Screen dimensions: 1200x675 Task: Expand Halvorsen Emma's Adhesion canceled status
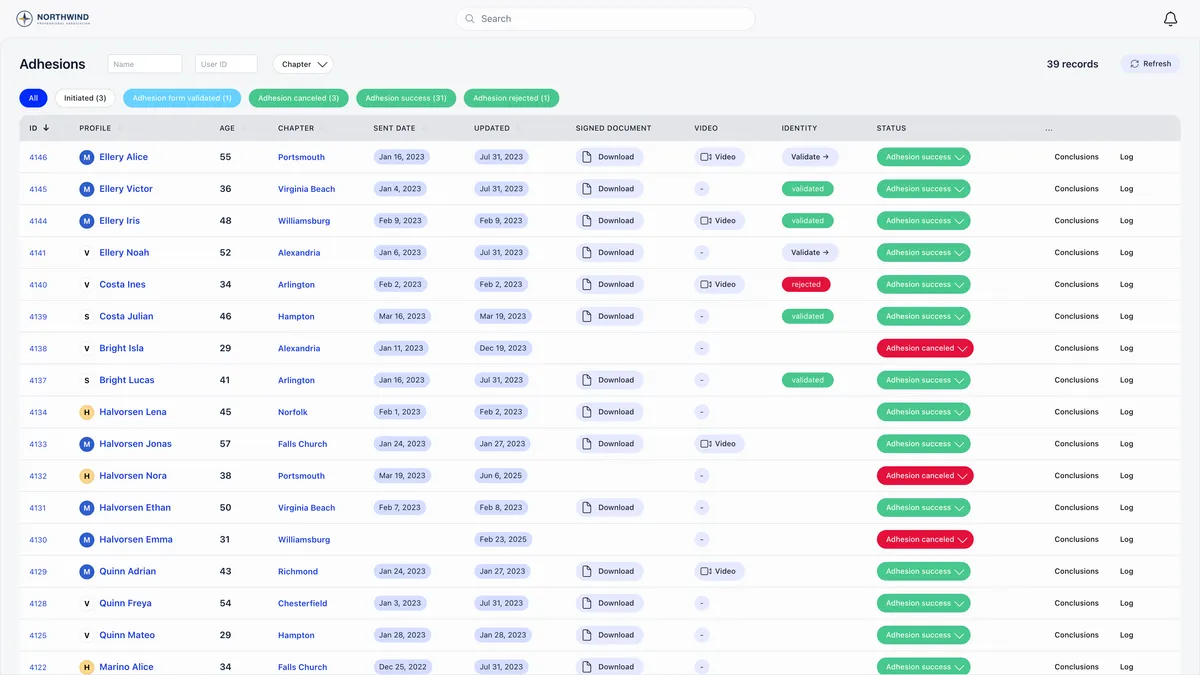[x=925, y=540]
